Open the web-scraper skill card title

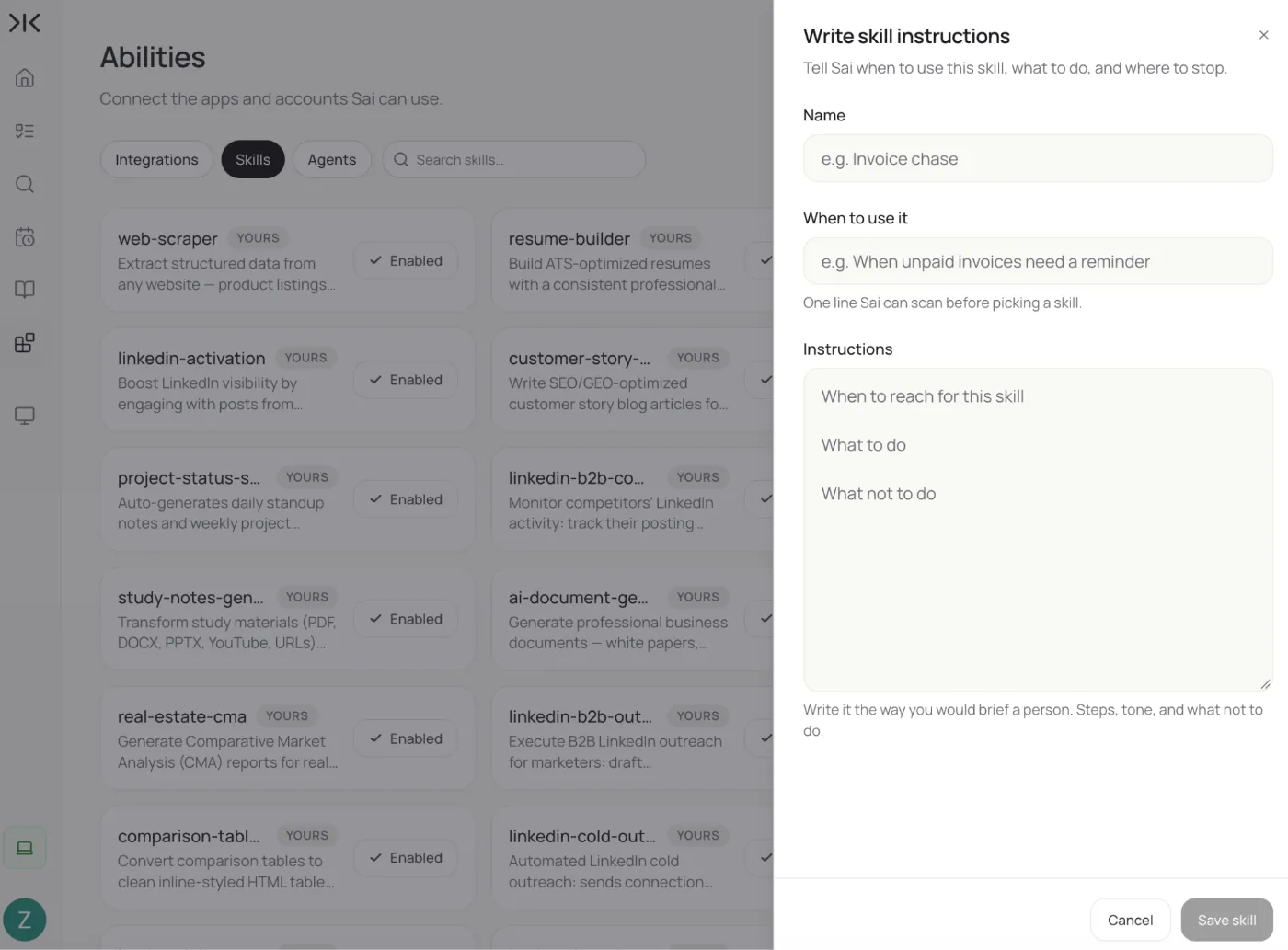point(167,238)
